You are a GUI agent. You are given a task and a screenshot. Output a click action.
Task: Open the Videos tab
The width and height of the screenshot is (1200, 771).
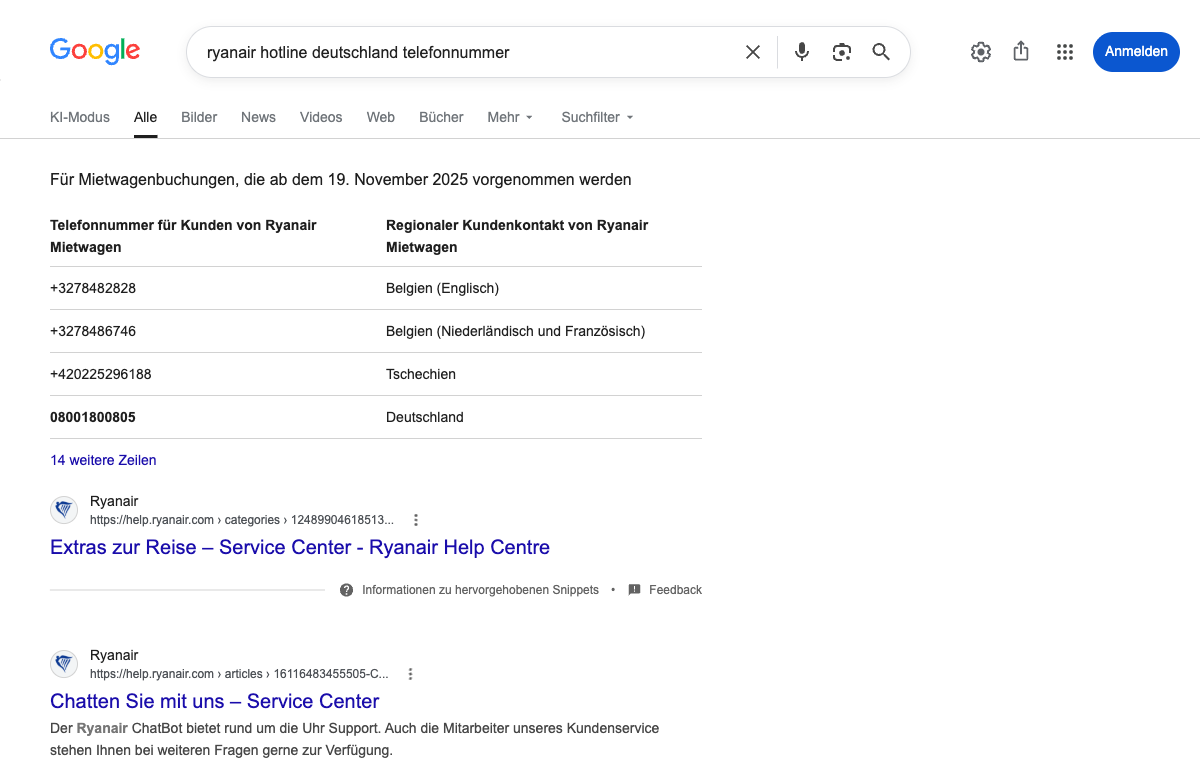321,117
